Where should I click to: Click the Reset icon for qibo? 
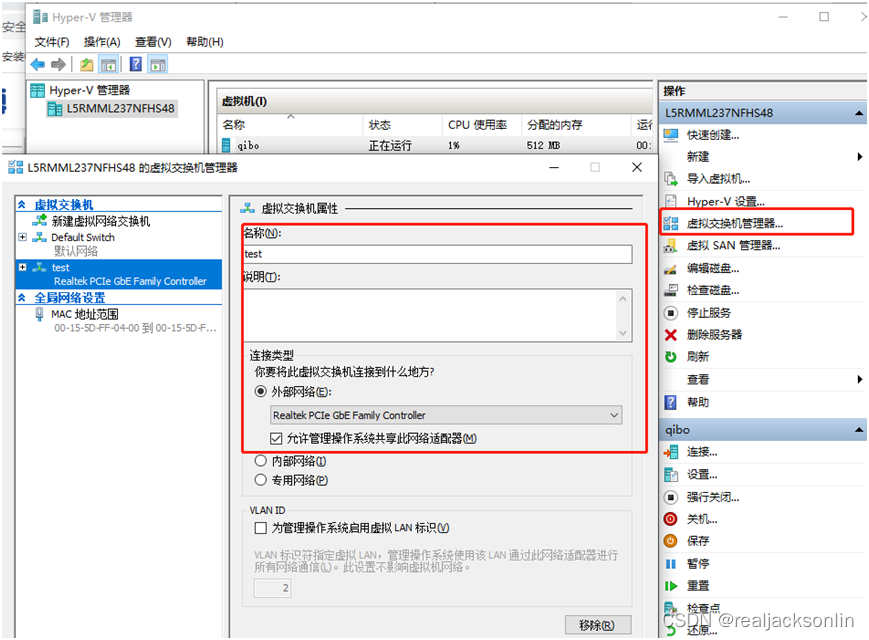click(671, 586)
